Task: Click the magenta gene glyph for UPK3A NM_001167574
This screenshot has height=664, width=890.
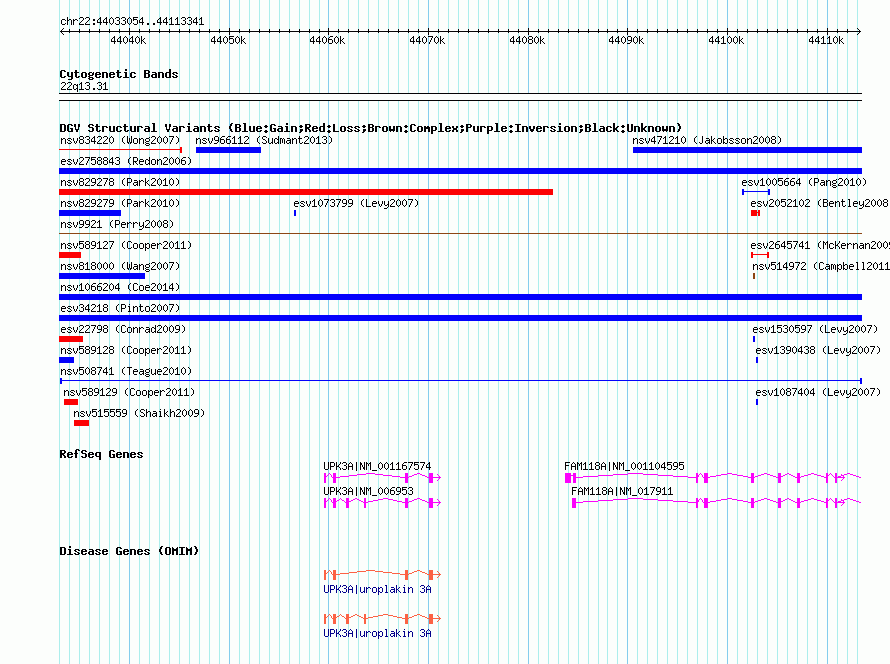Action: click(382, 478)
